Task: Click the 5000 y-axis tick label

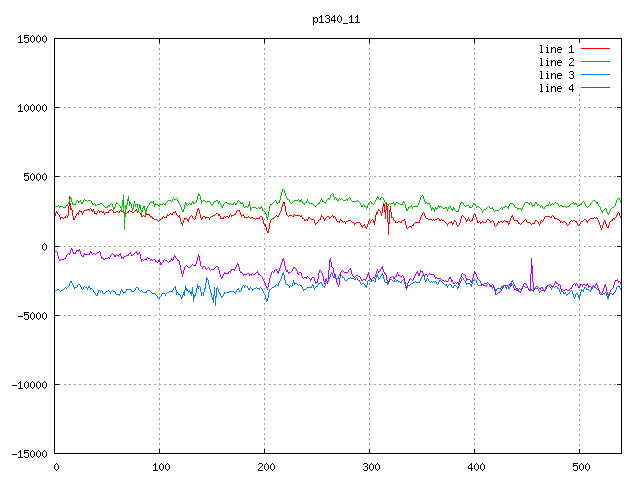Action: (x=34, y=177)
